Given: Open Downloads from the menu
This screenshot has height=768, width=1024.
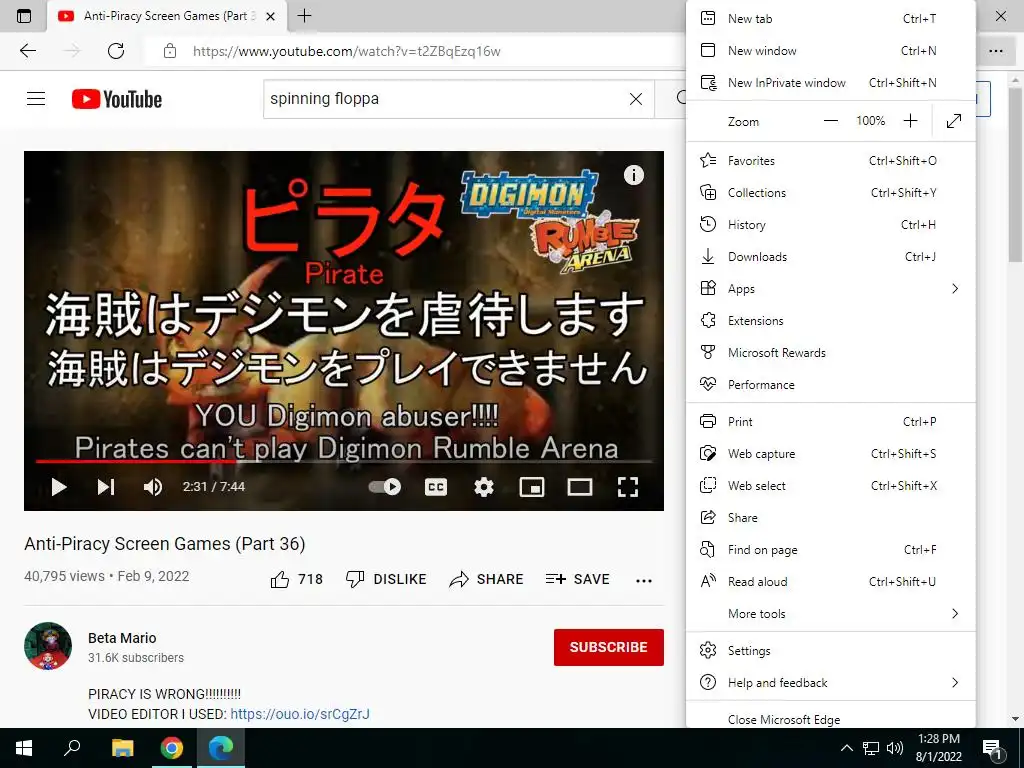Looking at the screenshot, I should (x=831, y=257).
